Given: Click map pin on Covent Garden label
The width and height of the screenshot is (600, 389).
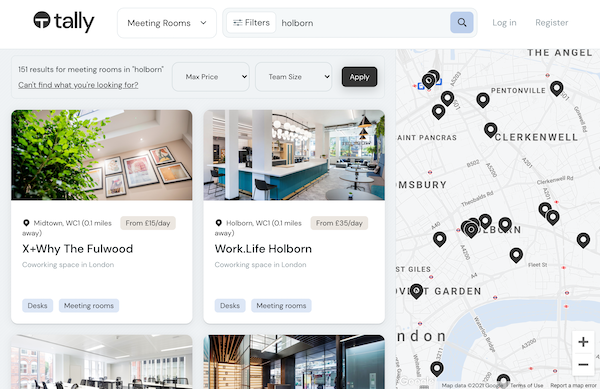Looking at the screenshot, I should tap(416, 291).
